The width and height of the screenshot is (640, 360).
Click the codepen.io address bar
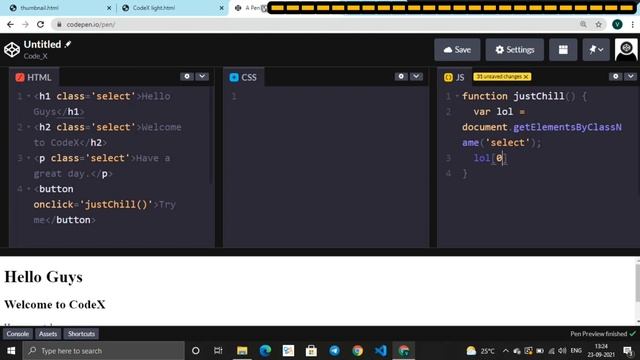(314, 24)
